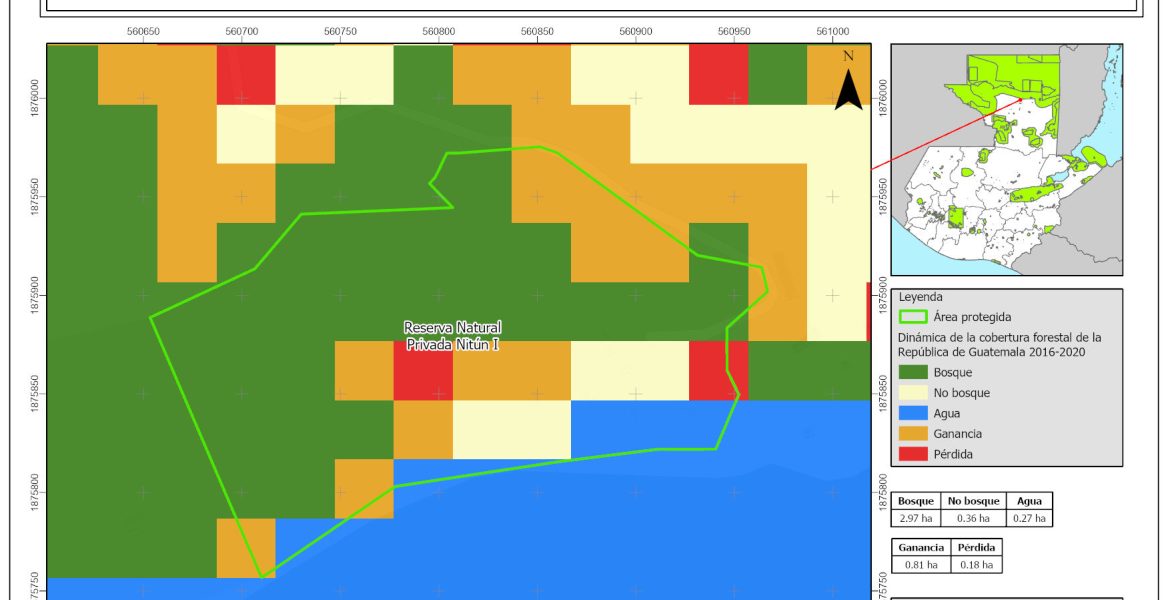Click the red Pérdida legend swatch

[x=913, y=454]
